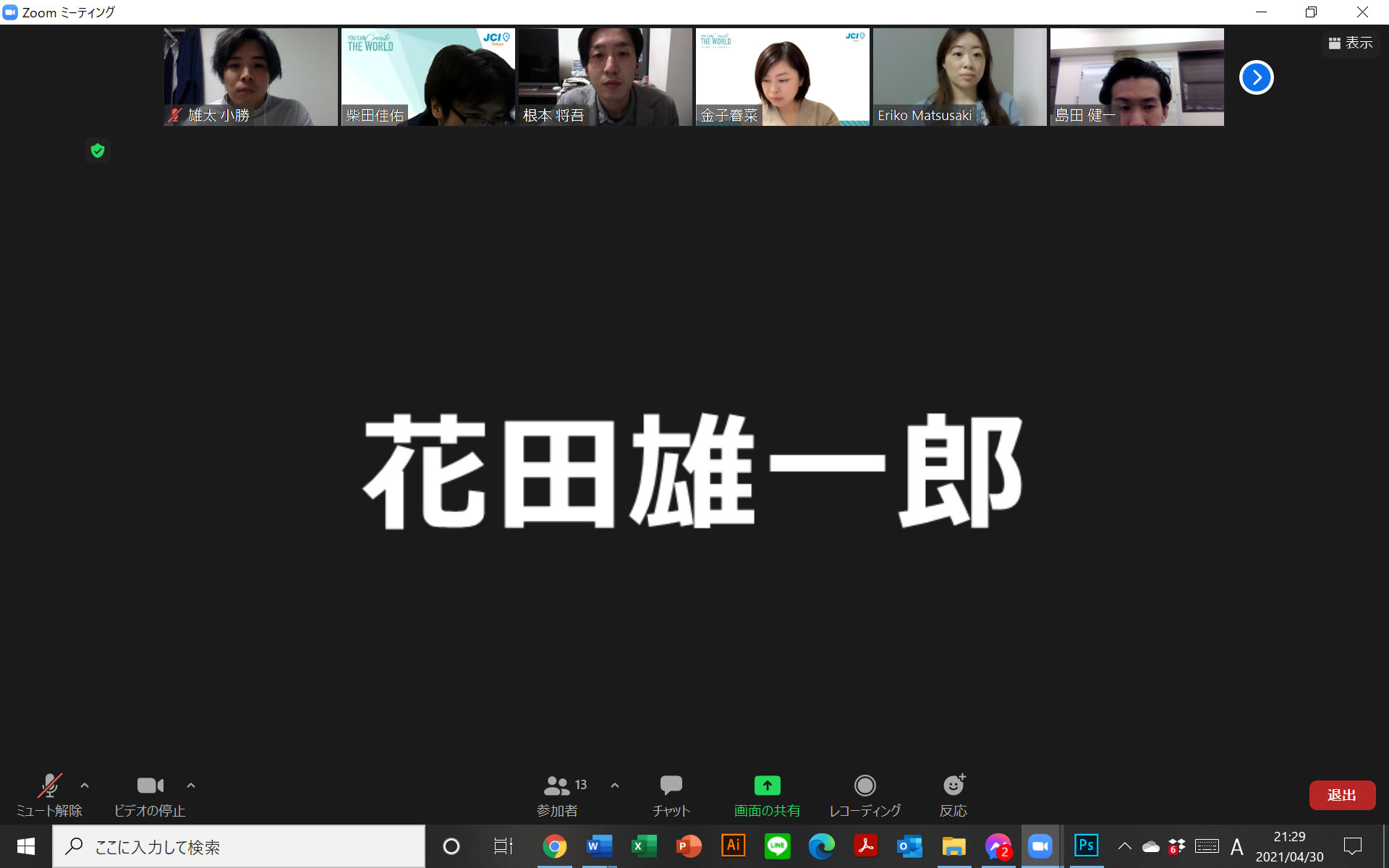The image size is (1389, 868).
Task: Expand video options arrow beside the camera
Action: coord(191,785)
